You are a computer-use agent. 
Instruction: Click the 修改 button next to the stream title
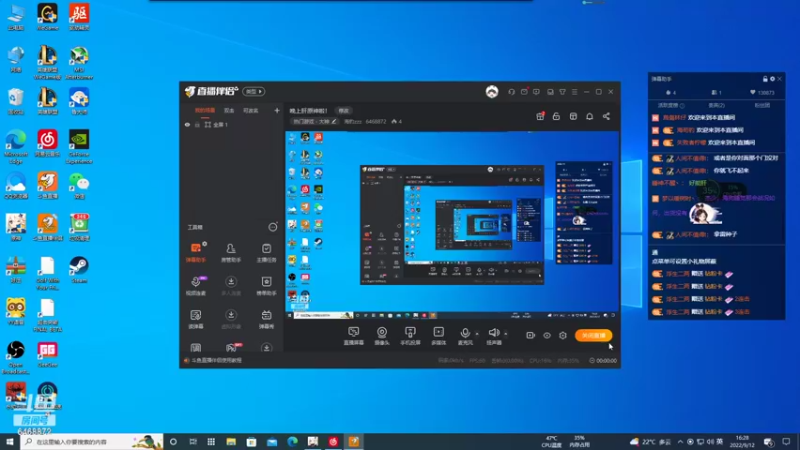tap(343, 111)
